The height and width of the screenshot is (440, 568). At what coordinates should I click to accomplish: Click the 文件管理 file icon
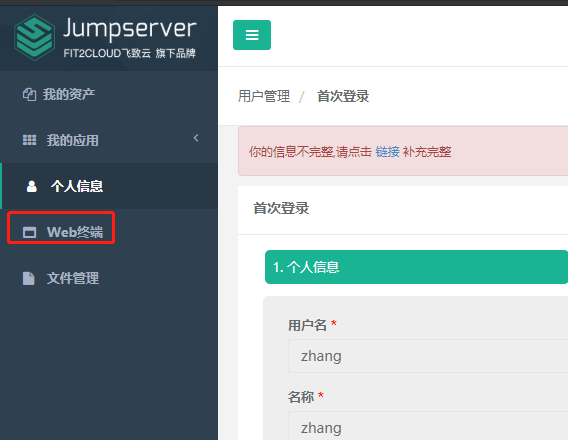click(29, 278)
